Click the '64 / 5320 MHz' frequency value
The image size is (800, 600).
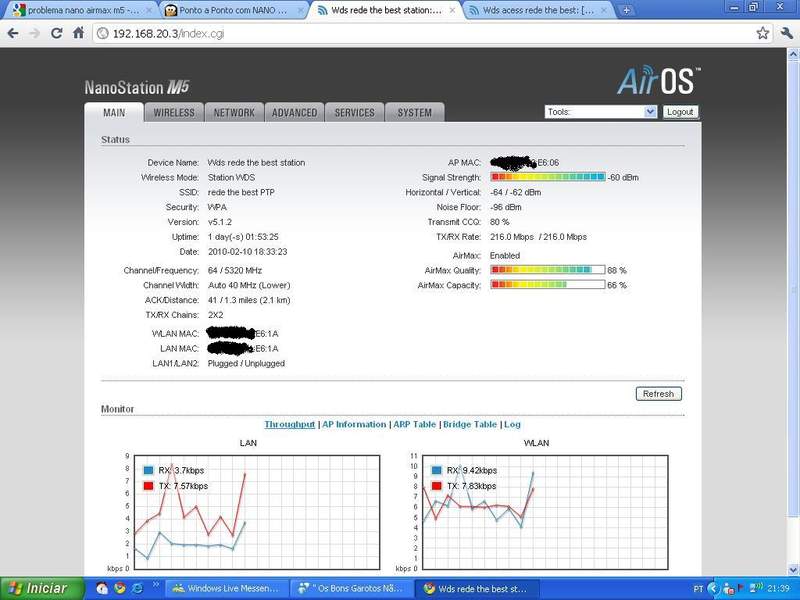[235, 270]
